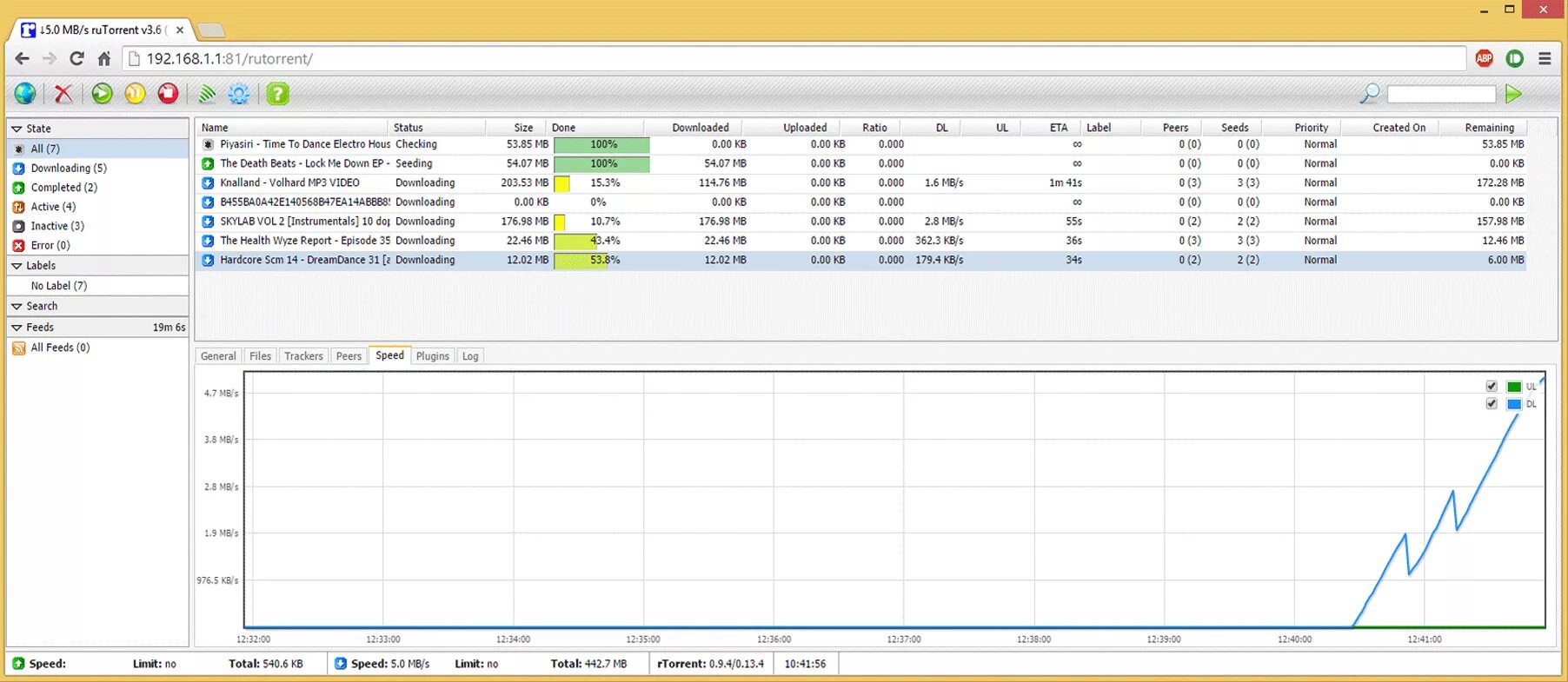Click the All Feeds RSS icon

point(18,348)
